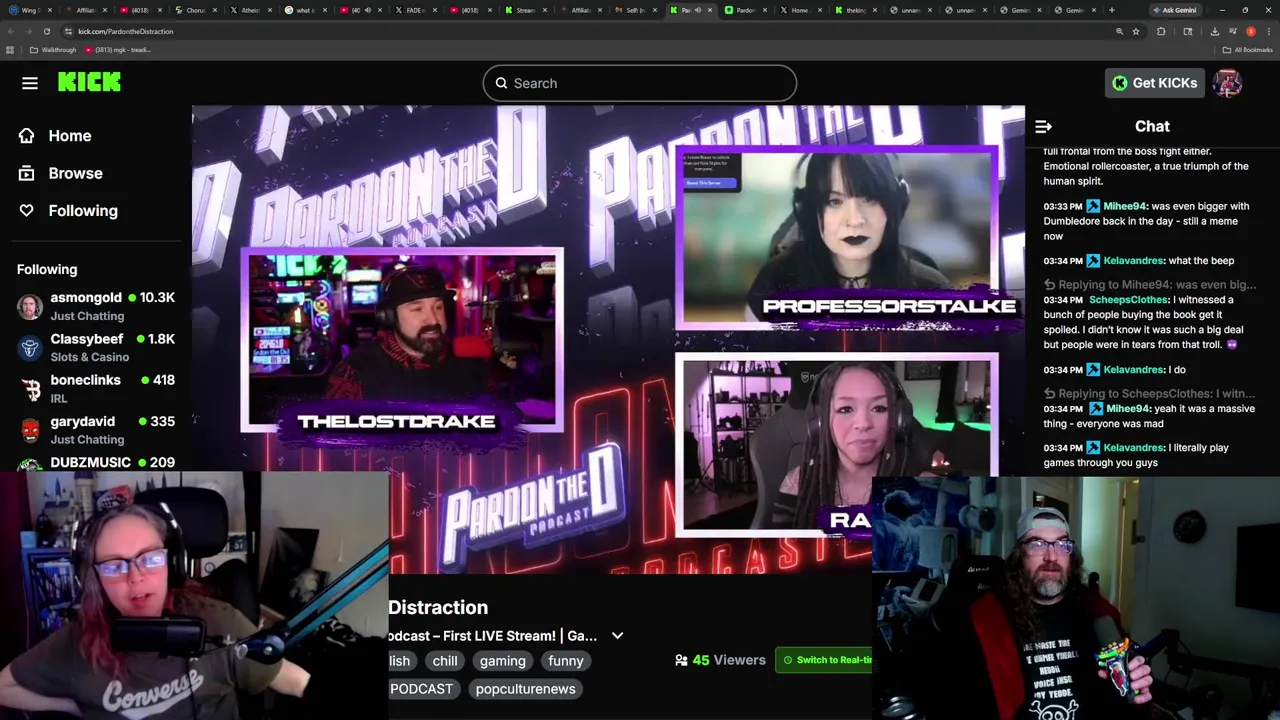Click boneclinks' avatar in the Following list
Image resolution: width=1280 pixels, height=720 pixels.
[x=31, y=389]
